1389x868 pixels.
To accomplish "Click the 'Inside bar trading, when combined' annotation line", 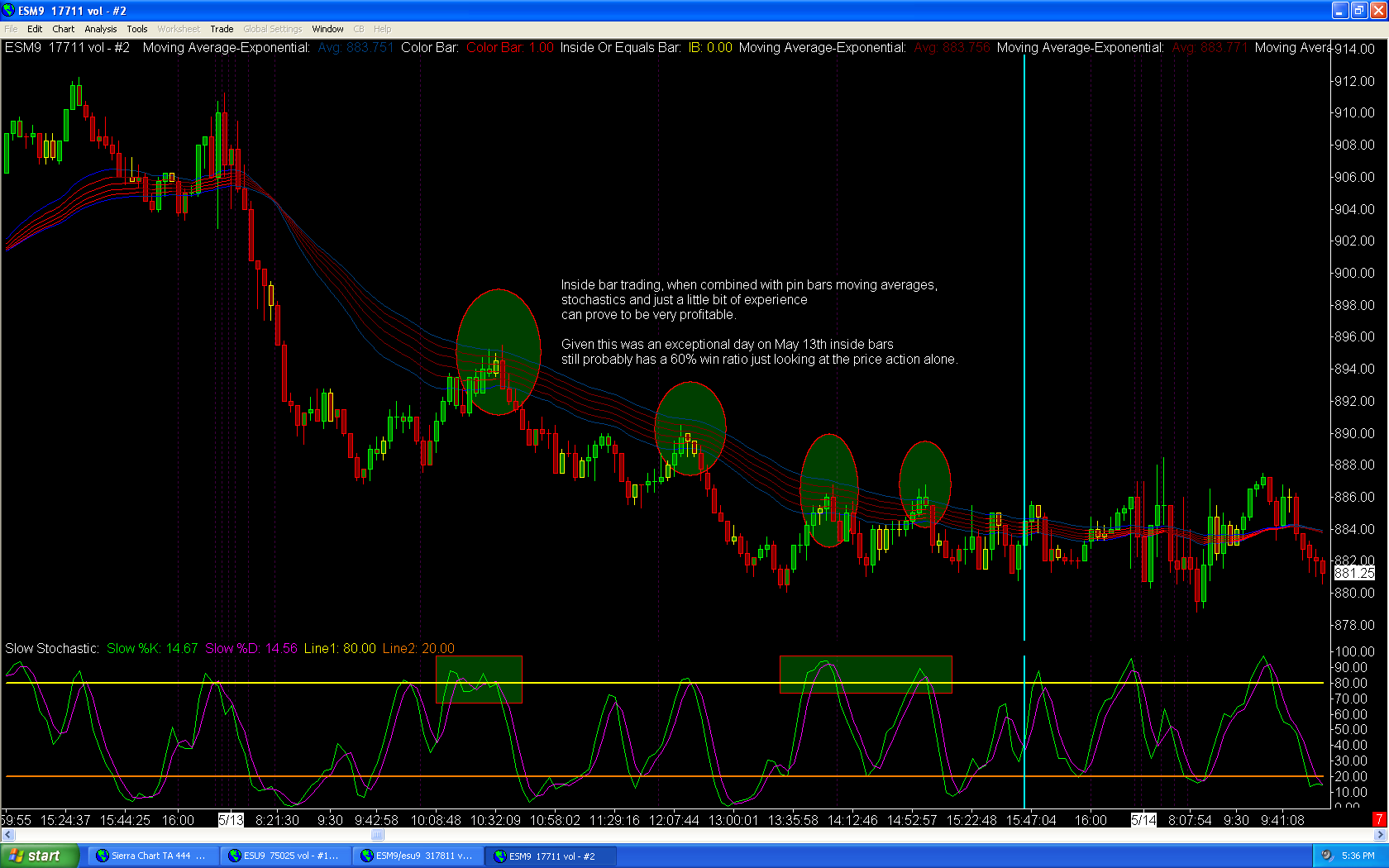I will tap(749, 285).
